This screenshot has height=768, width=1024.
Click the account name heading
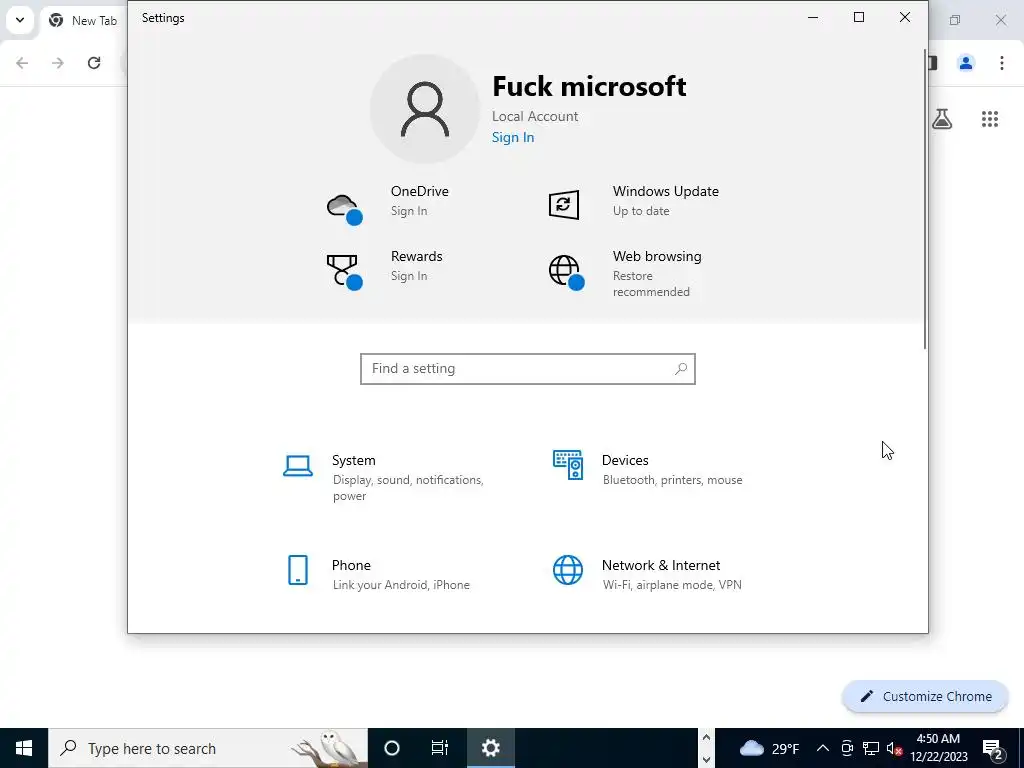[589, 86]
